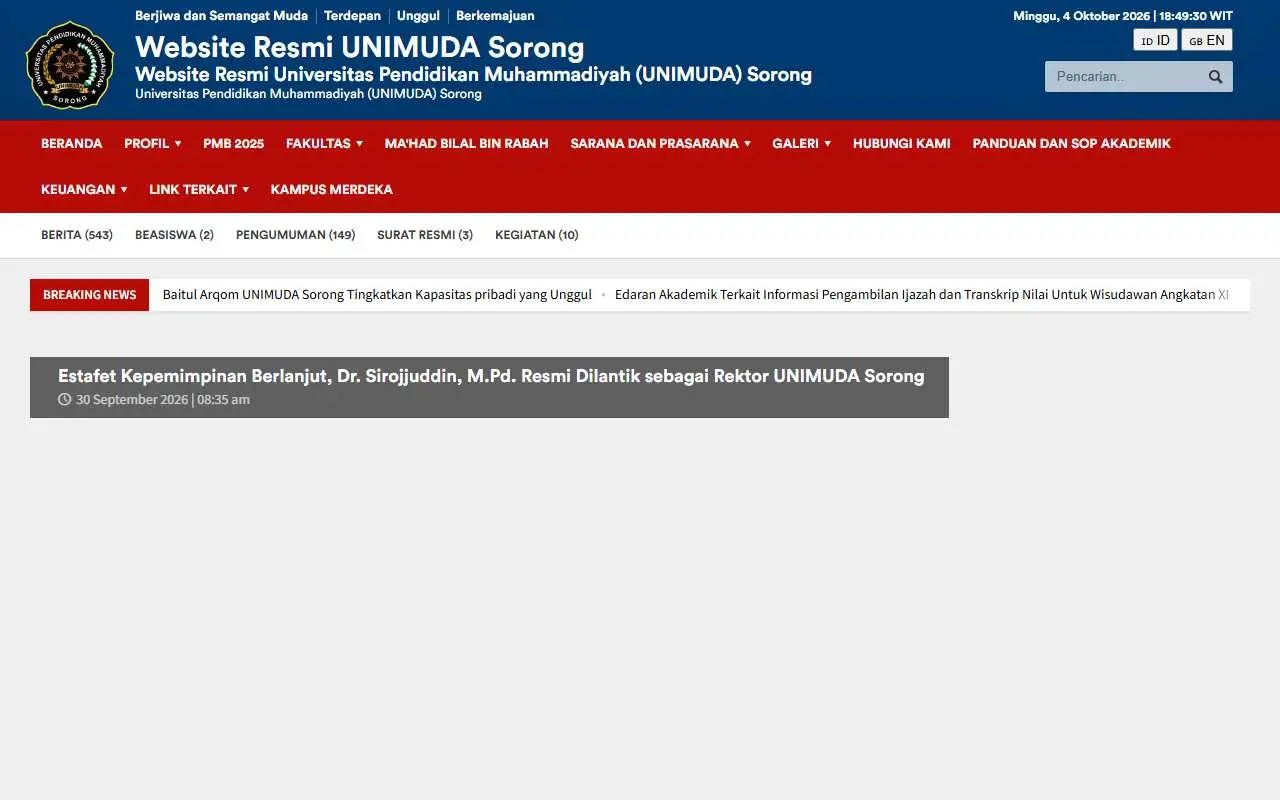This screenshot has width=1280, height=800.
Task: Click the Website Resmi UNIMUDA Sorong title
Action: point(360,47)
